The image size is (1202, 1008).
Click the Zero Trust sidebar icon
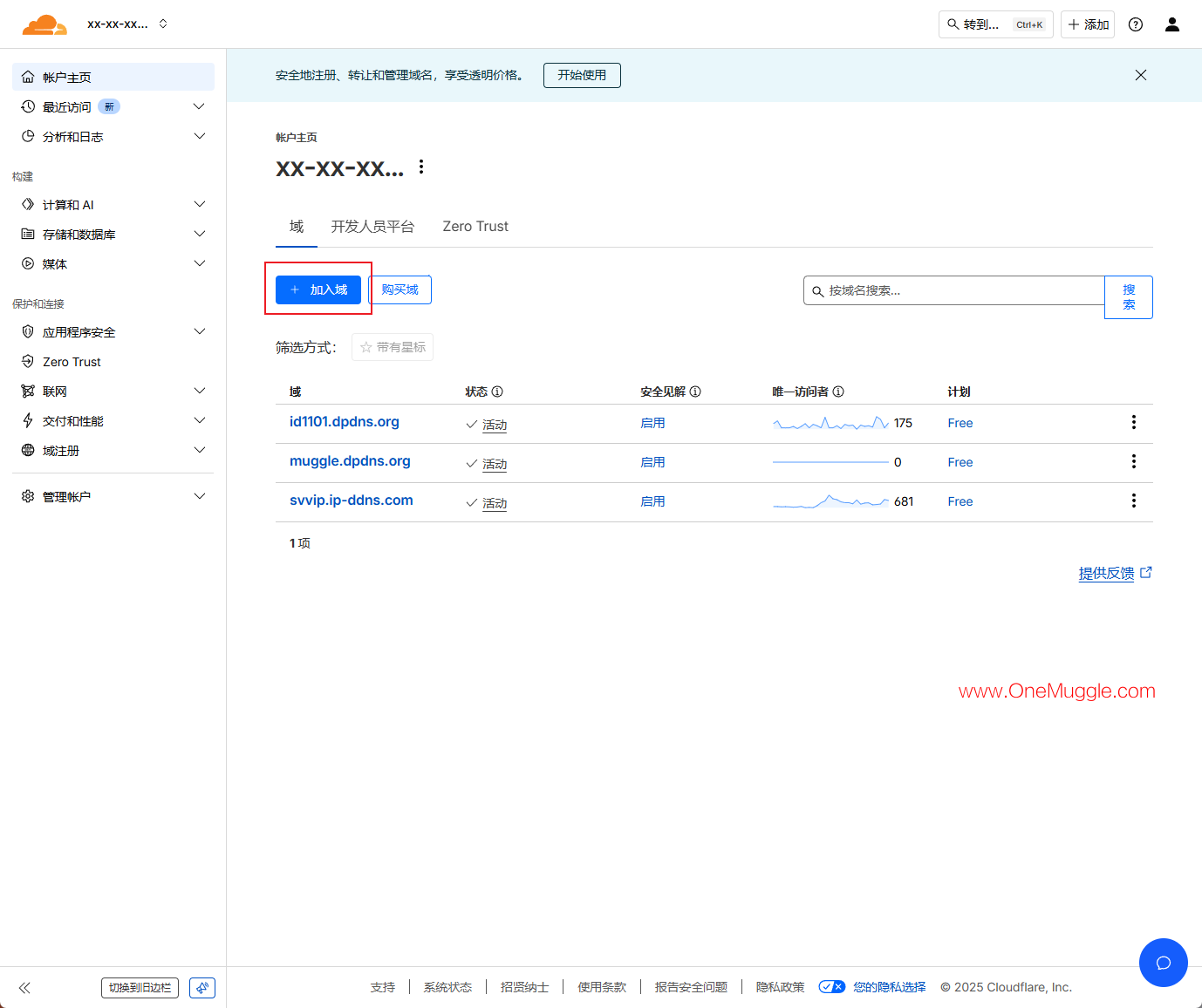(28, 361)
